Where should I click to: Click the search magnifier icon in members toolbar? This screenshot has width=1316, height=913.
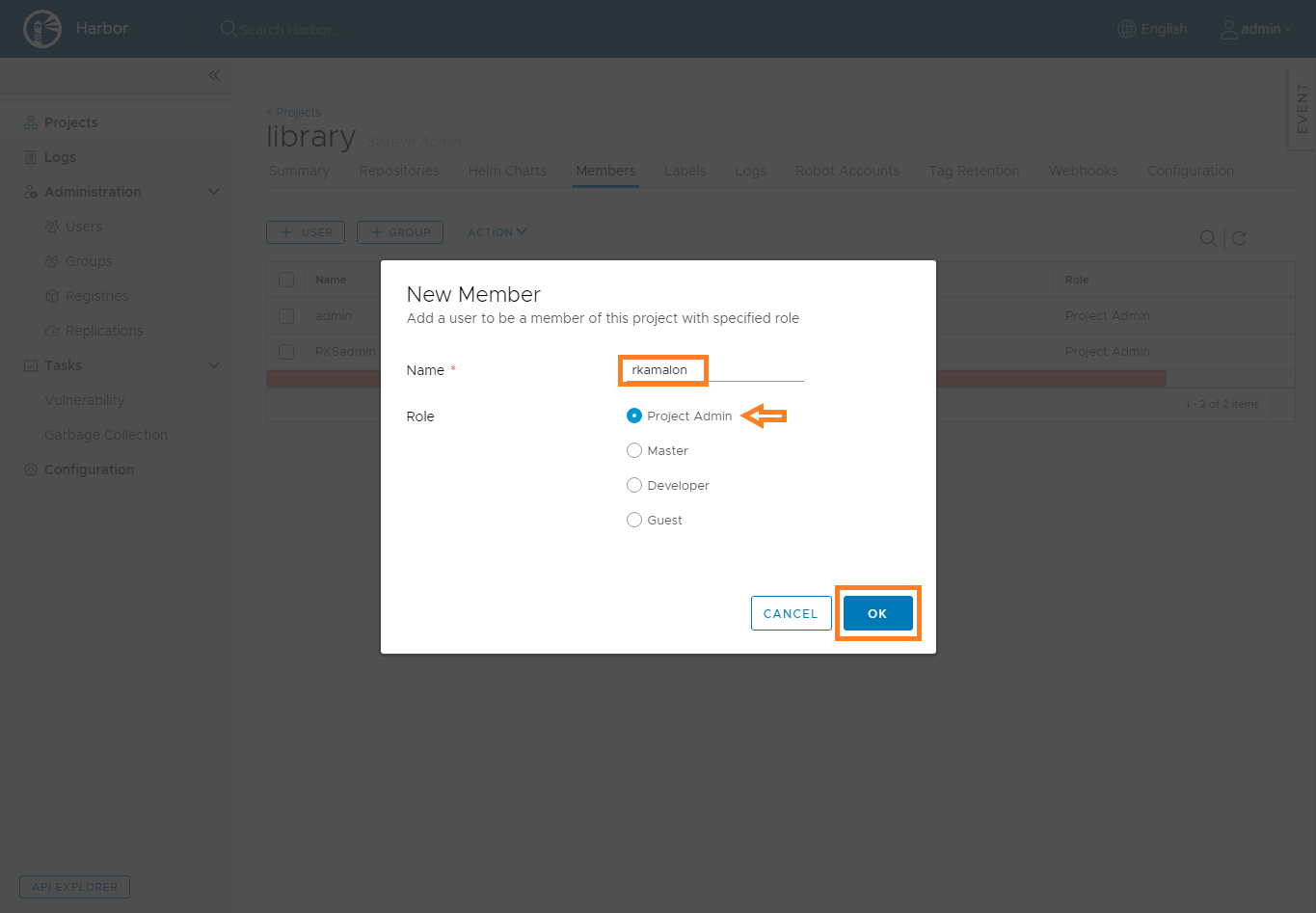[x=1207, y=238]
